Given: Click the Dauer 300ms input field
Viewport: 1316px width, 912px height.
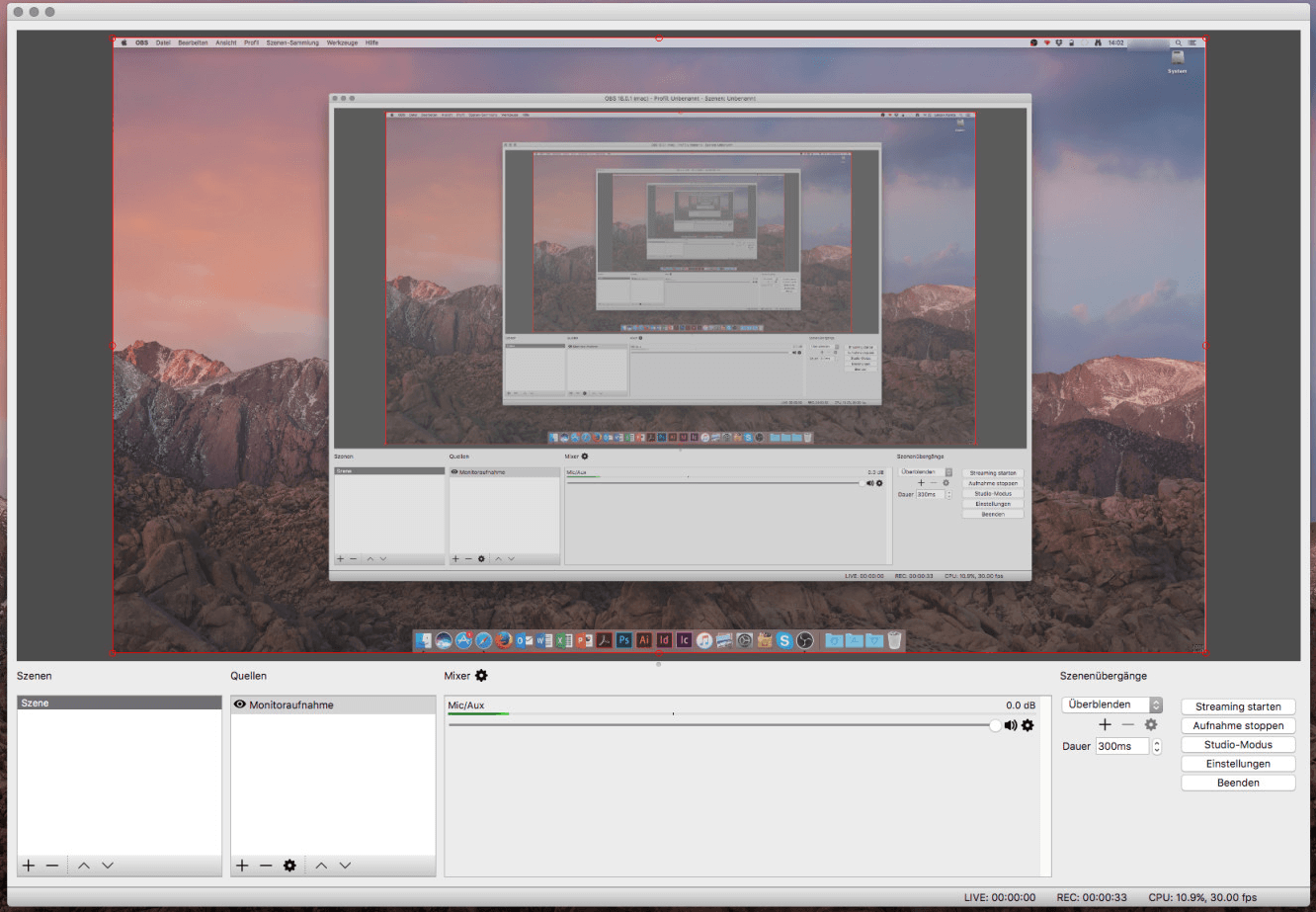Looking at the screenshot, I should (1121, 747).
